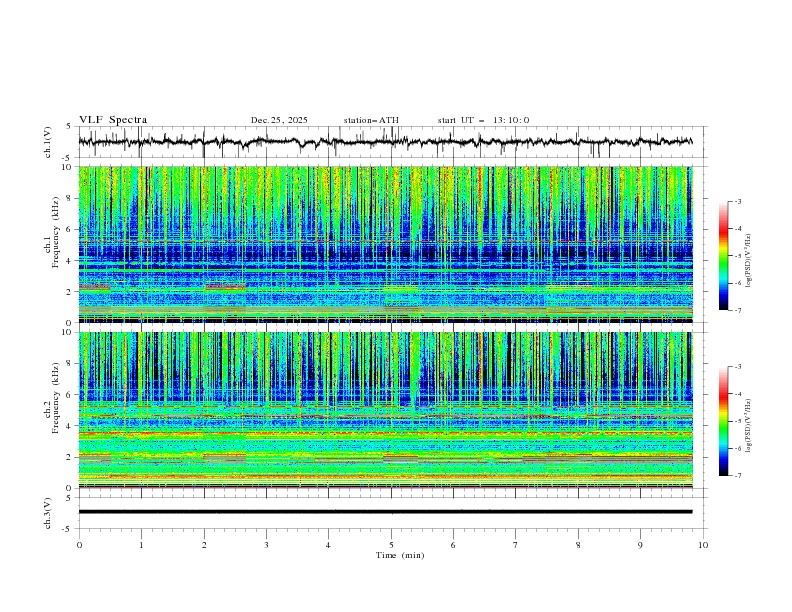Viewport: 792px width, 612px height.
Task: Click time-axis tick label "1"
Action: click(x=141, y=545)
